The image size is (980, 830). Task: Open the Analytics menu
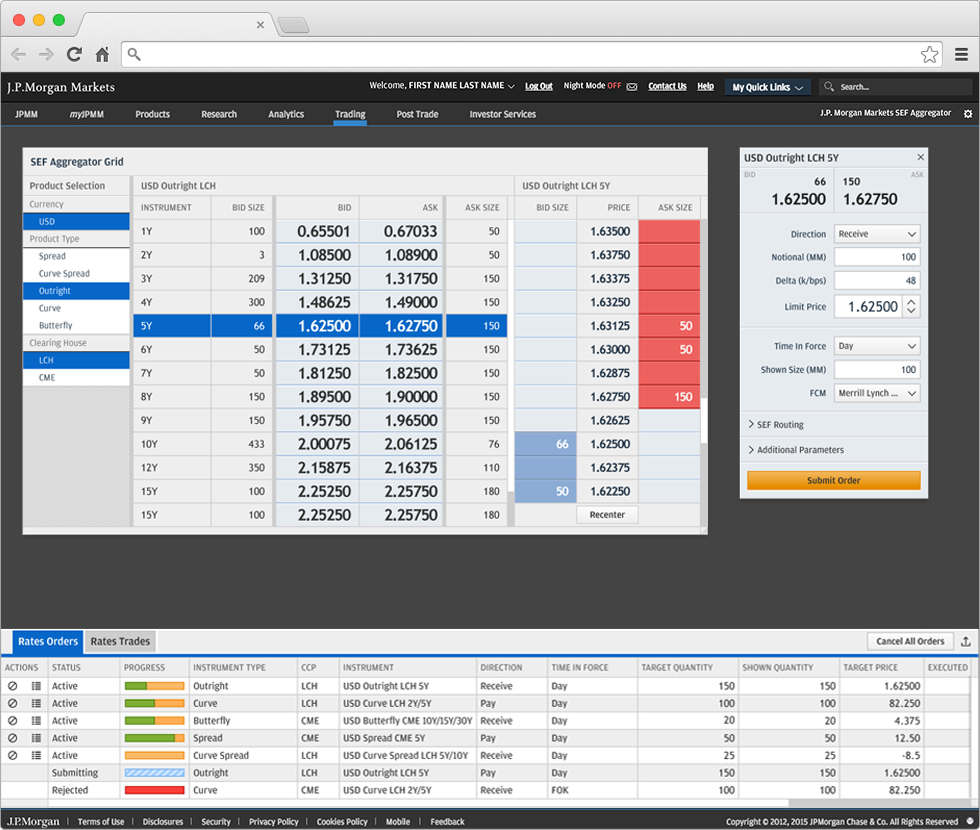tap(286, 114)
